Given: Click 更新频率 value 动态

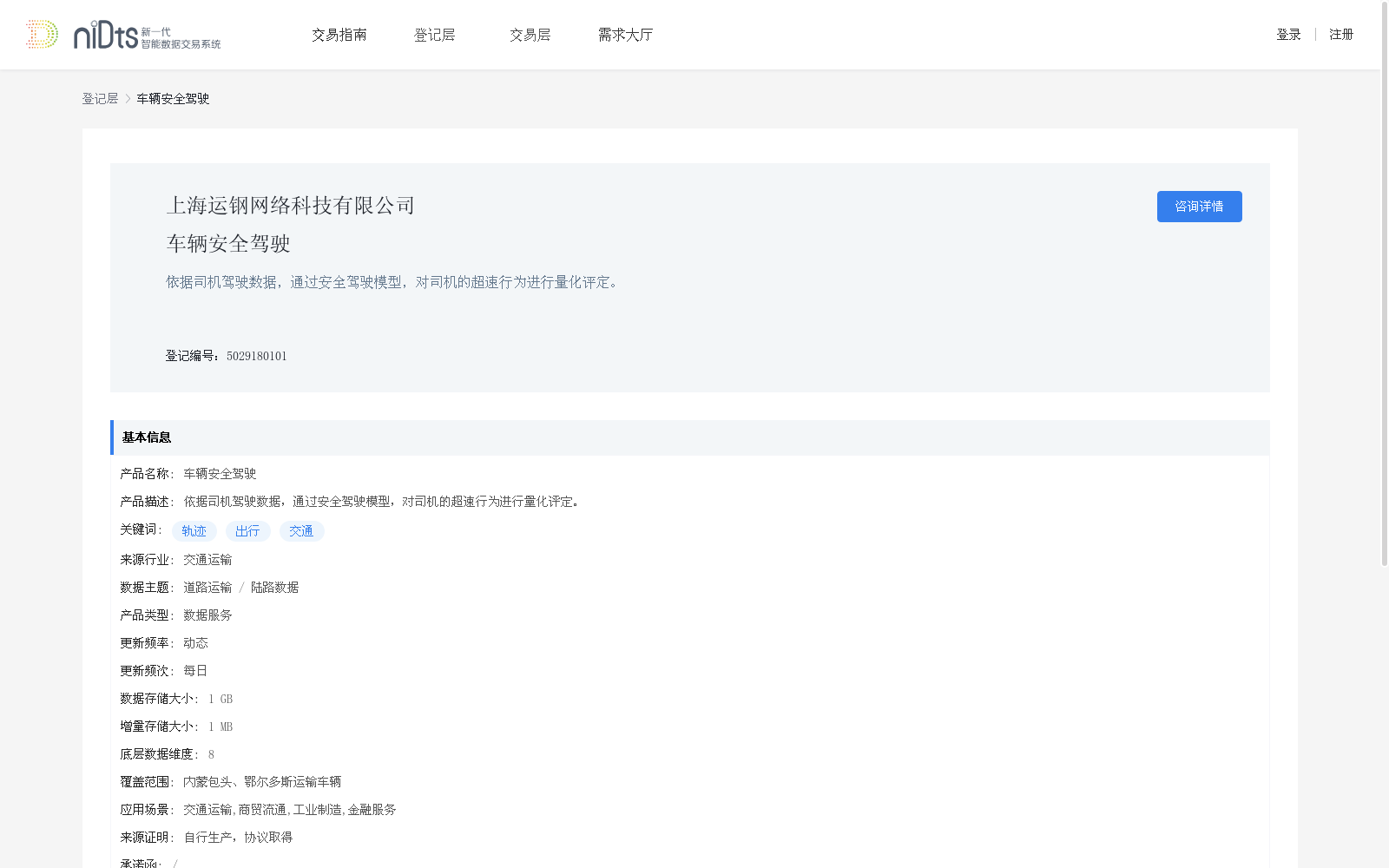Looking at the screenshot, I should 195,643.
